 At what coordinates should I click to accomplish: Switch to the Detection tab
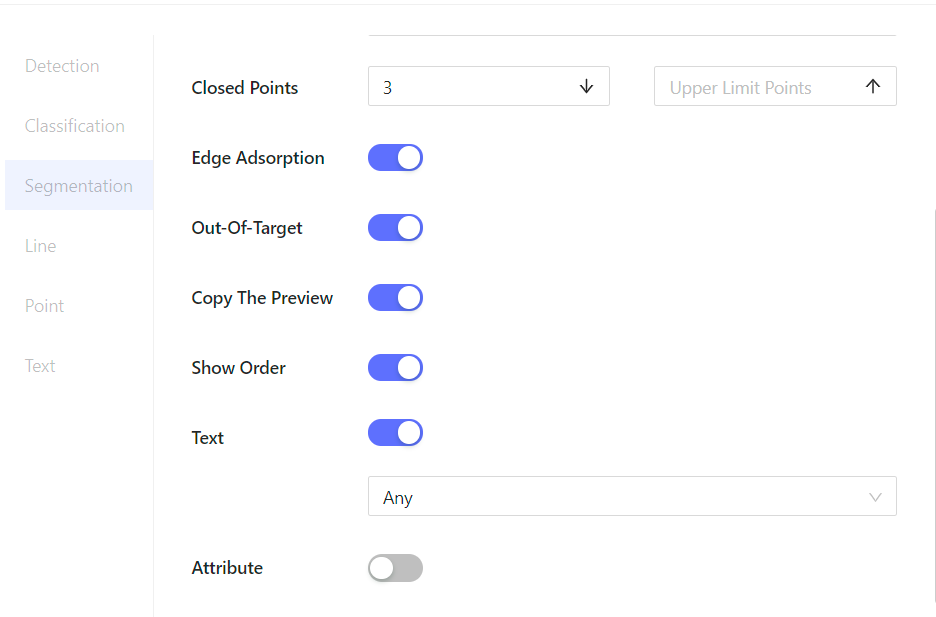coord(62,65)
